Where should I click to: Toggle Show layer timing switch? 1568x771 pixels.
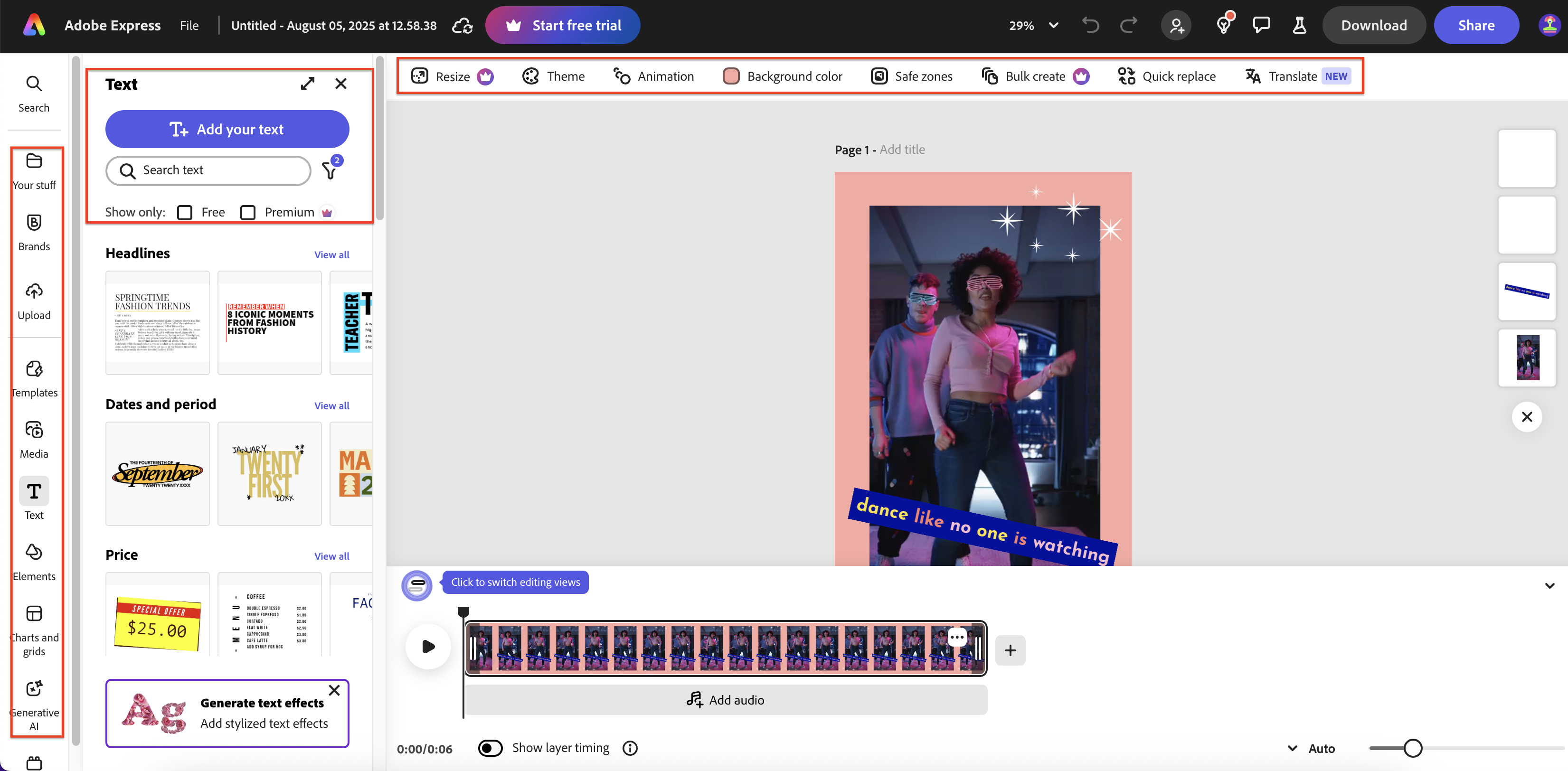pyautogui.click(x=490, y=748)
